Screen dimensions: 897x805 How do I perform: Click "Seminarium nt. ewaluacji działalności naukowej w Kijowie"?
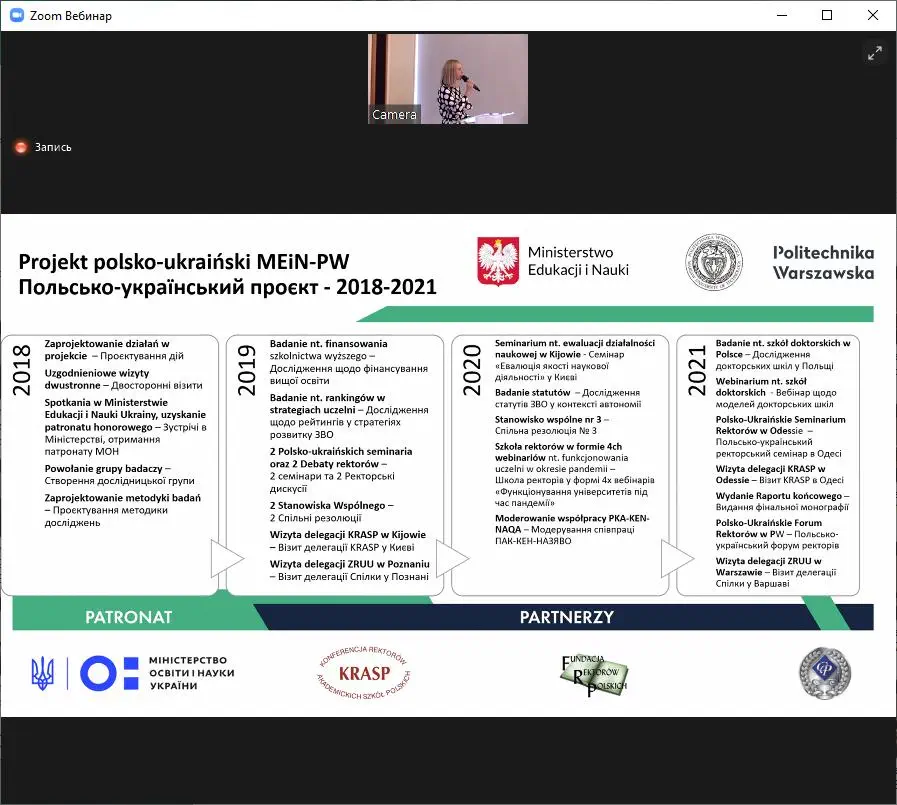click(x=575, y=348)
